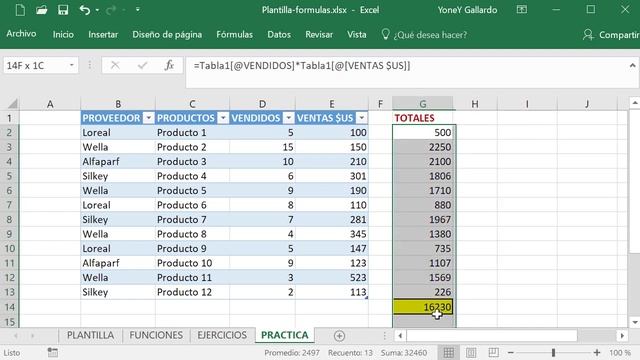The width and height of the screenshot is (640, 360).
Task: Click the TOTALES header cell
Action: pos(423,118)
